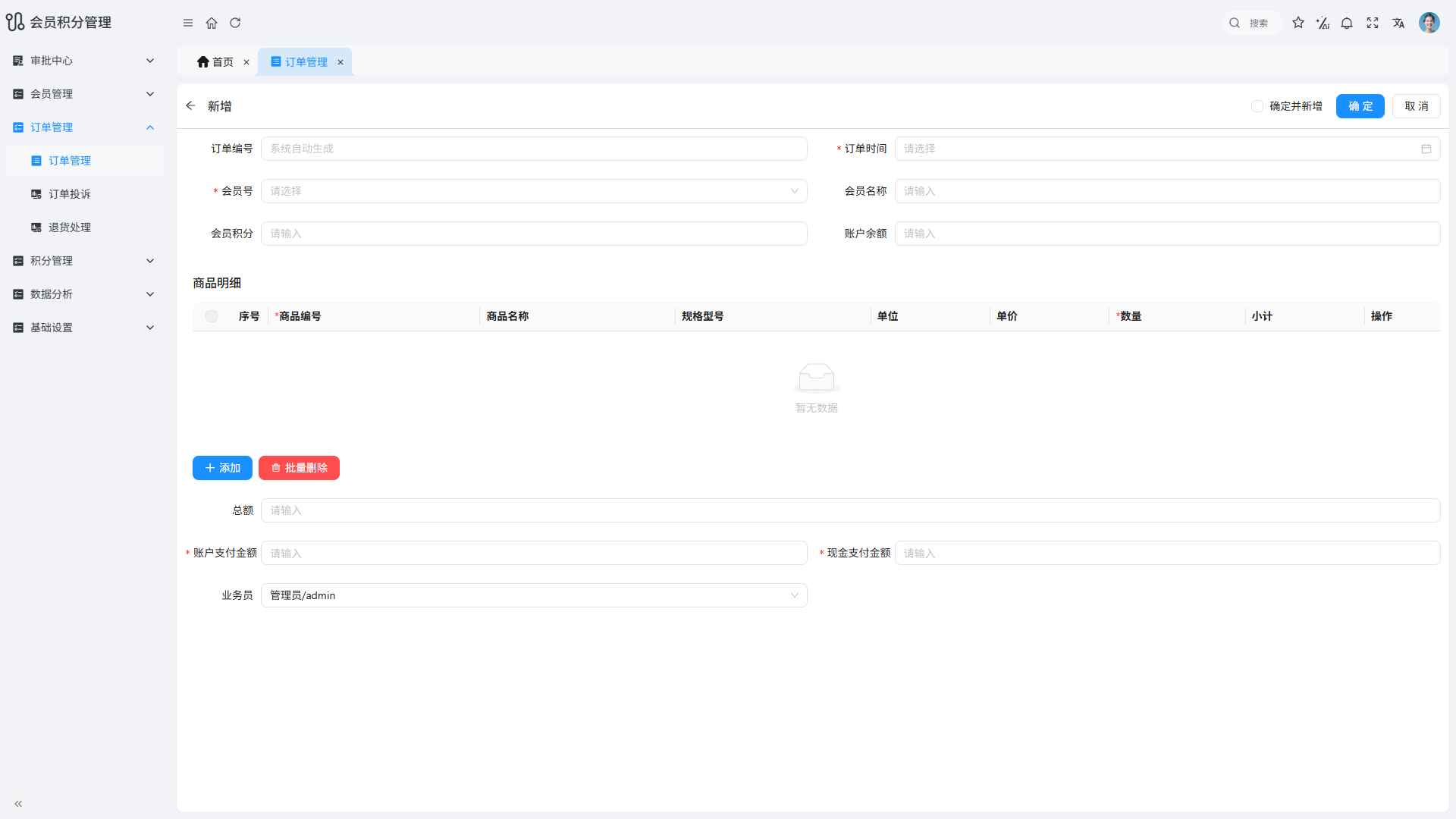Viewport: 1456px width, 819px height.
Task: Select 订单管理 submenu item
Action: [x=85, y=161]
